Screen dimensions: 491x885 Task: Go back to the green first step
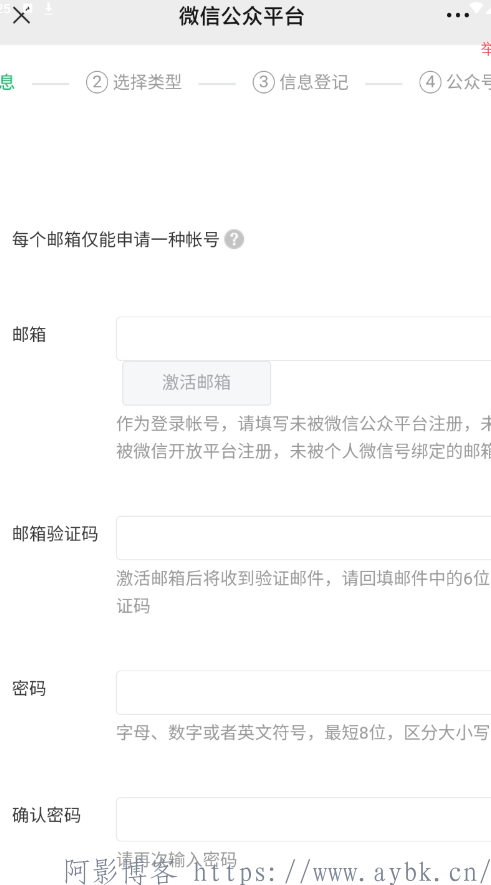click(x=7, y=82)
